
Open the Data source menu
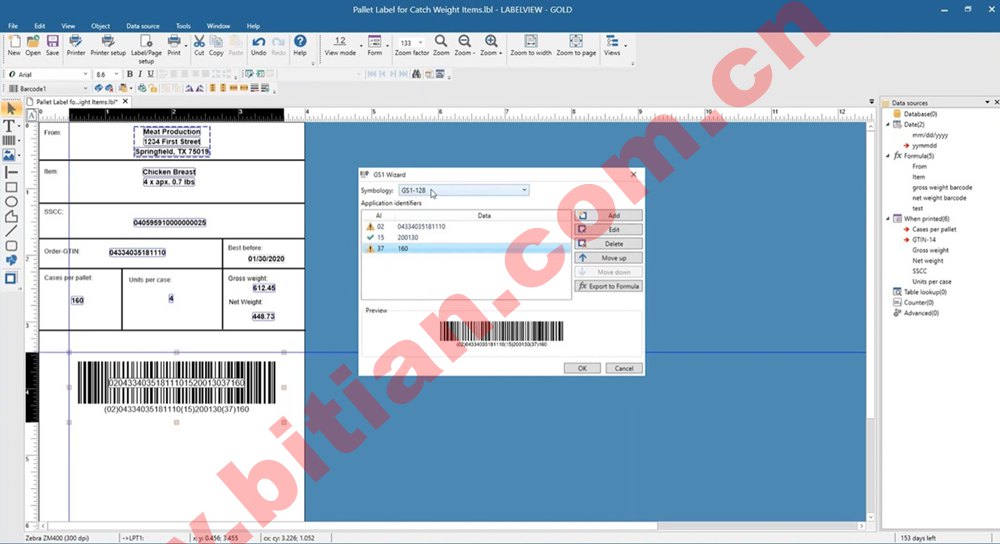point(143,26)
